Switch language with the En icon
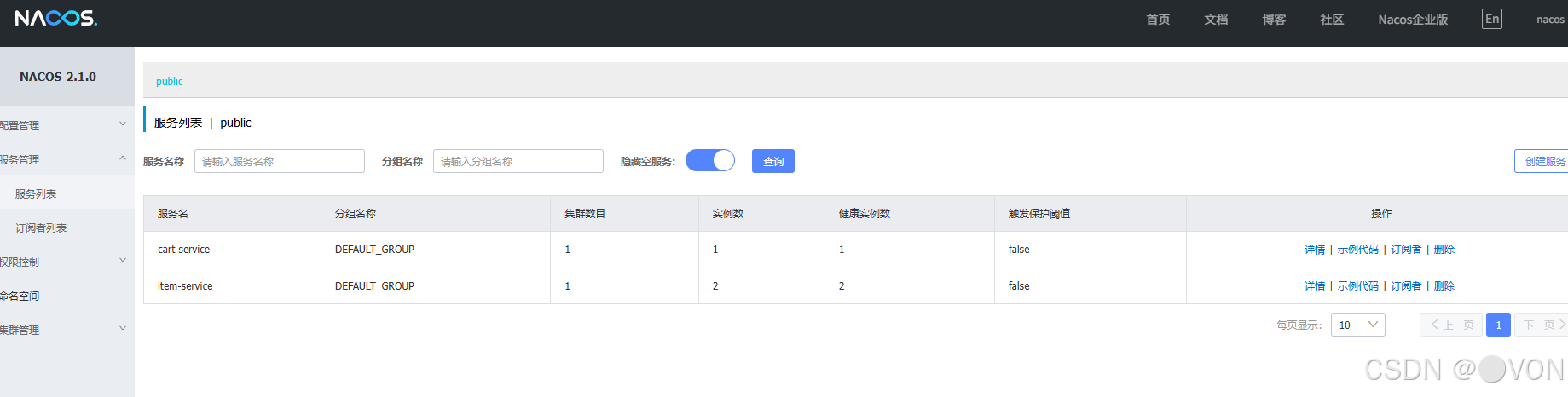The image size is (1568, 397). point(1492,19)
